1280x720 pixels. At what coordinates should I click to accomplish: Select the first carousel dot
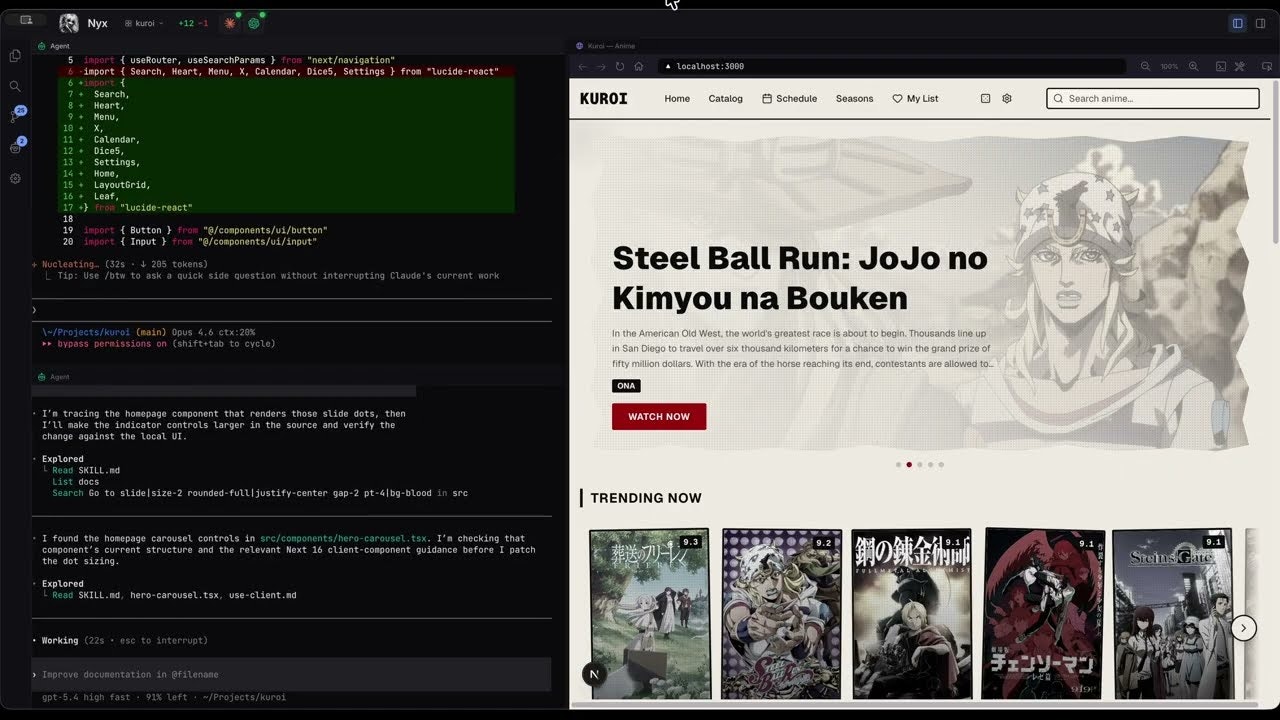(x=898, y=465)
